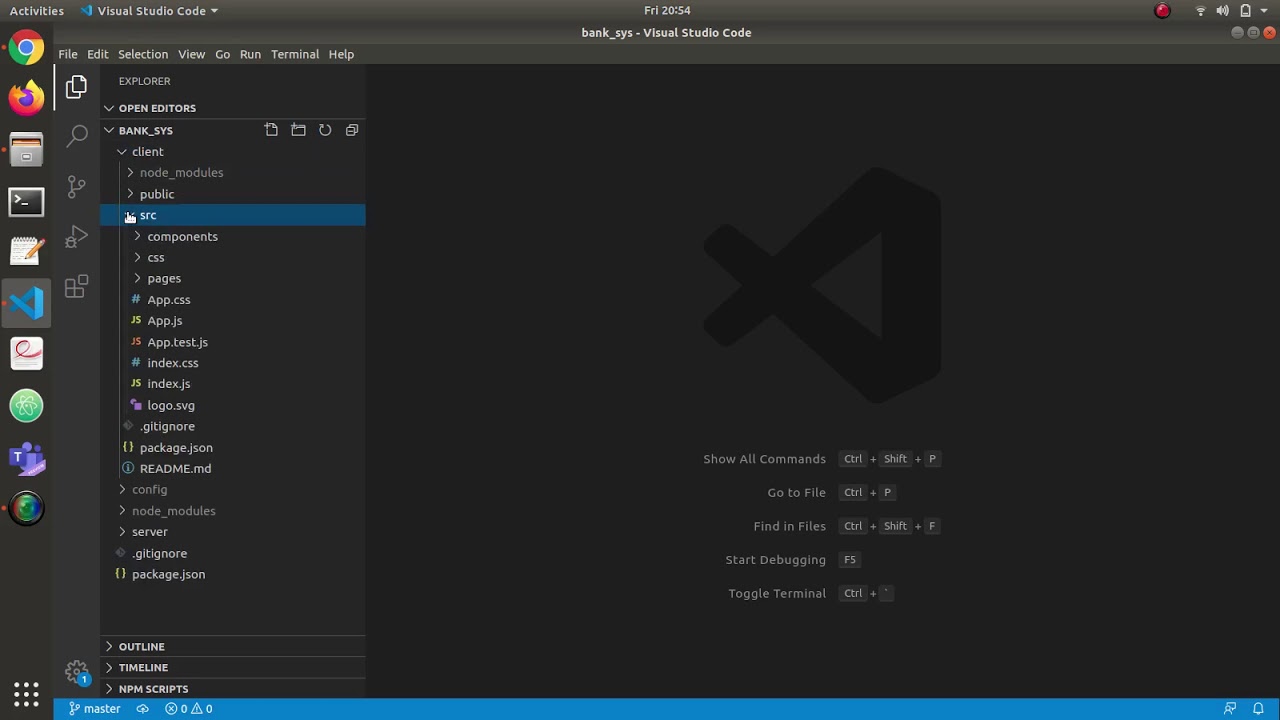Click the master branch in status bar
Screen dimensions: 1280x720
tap(94, 709)
